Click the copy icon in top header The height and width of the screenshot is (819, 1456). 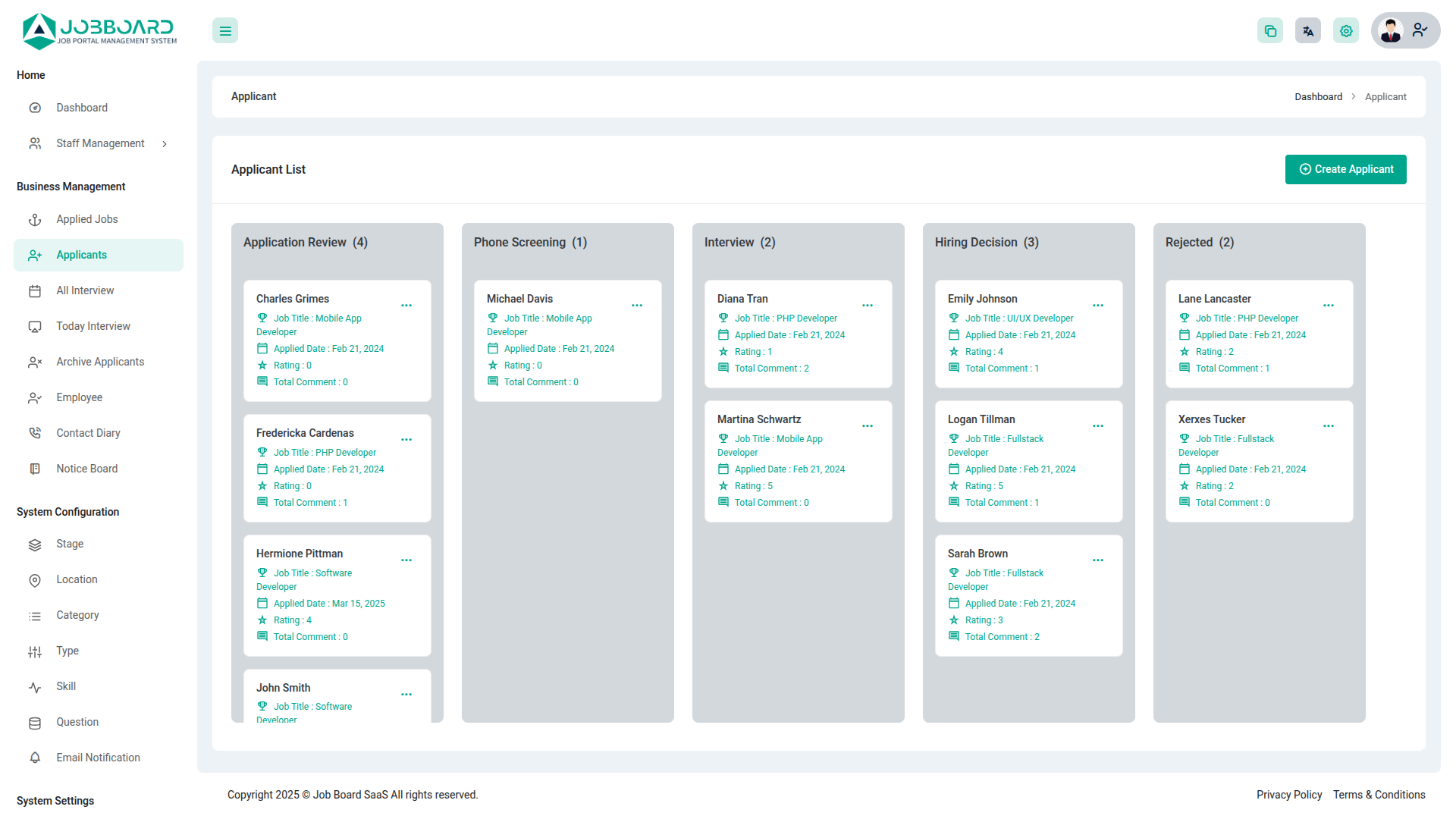(1270, 31)
